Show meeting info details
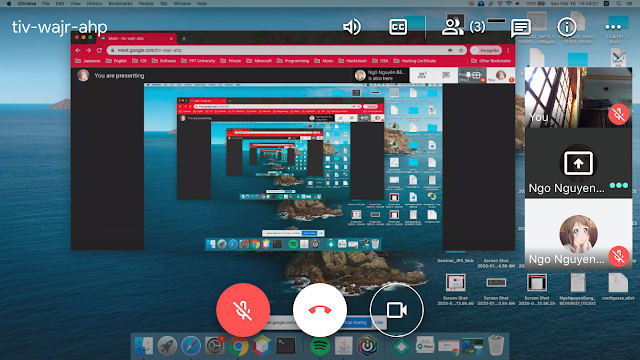Image resolution: width=640 pixels, height=360 pixels. pos(567,27)
